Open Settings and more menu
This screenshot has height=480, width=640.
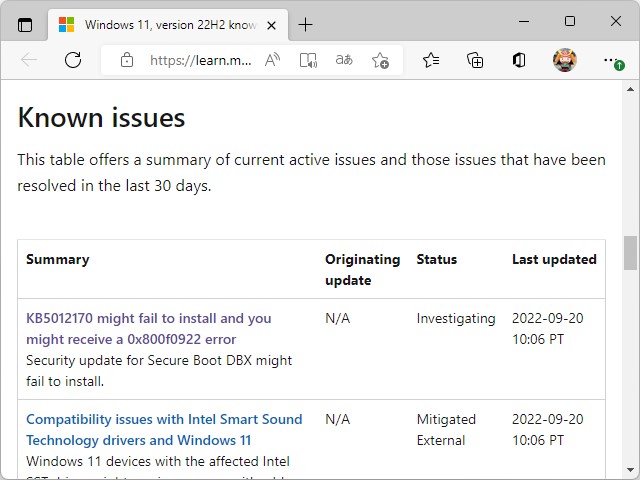pos(613,61)
